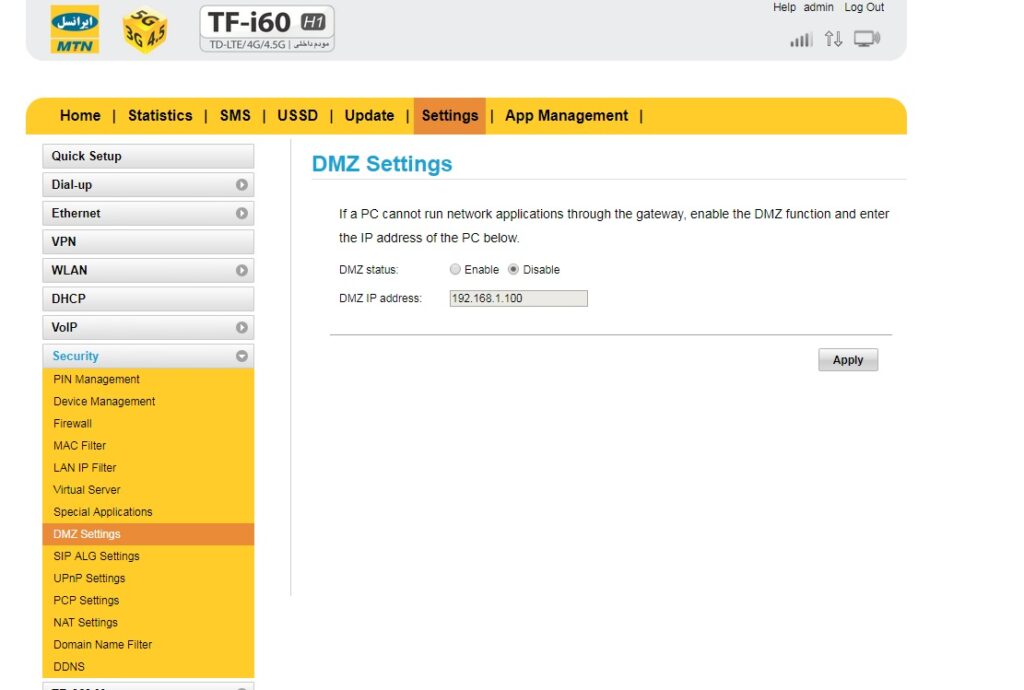Open the Help link
The height and width of the screenshot is (690, 1024).
click(784, 7)
